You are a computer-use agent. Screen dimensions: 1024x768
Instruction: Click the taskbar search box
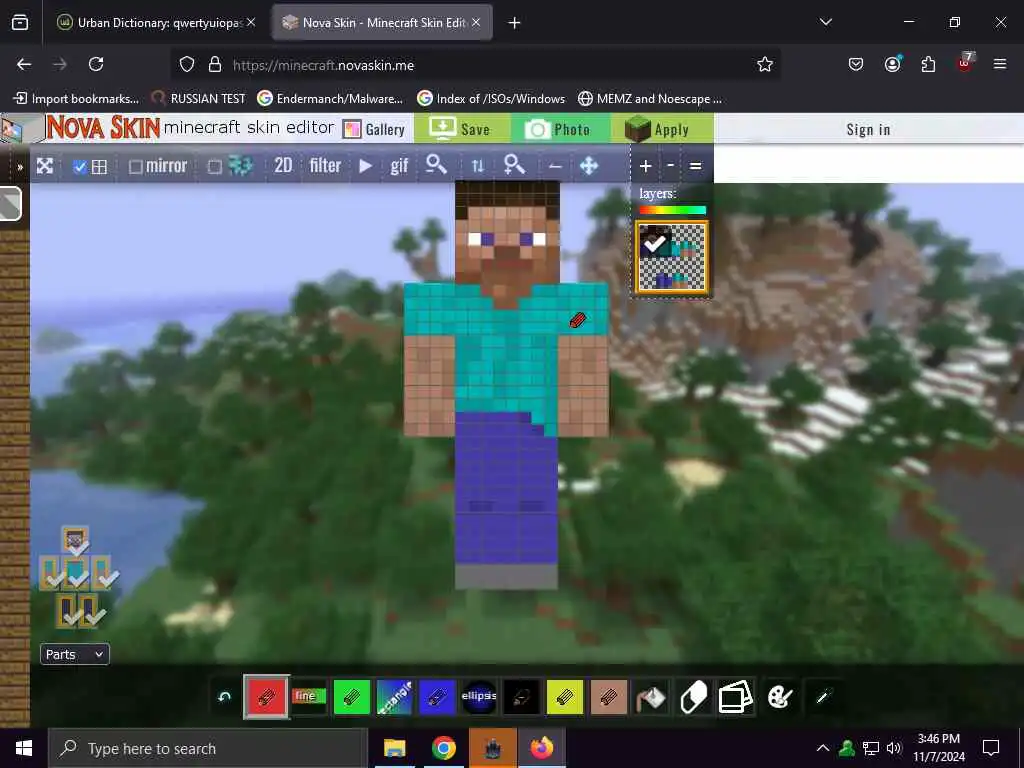208,748
